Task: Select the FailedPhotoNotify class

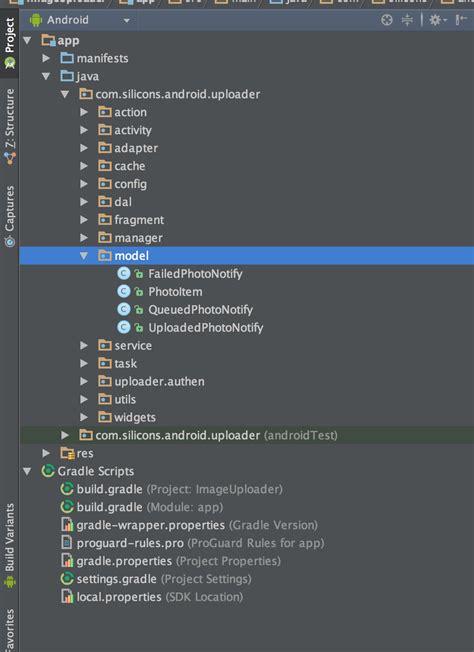Action: click(x=195, y=274)
